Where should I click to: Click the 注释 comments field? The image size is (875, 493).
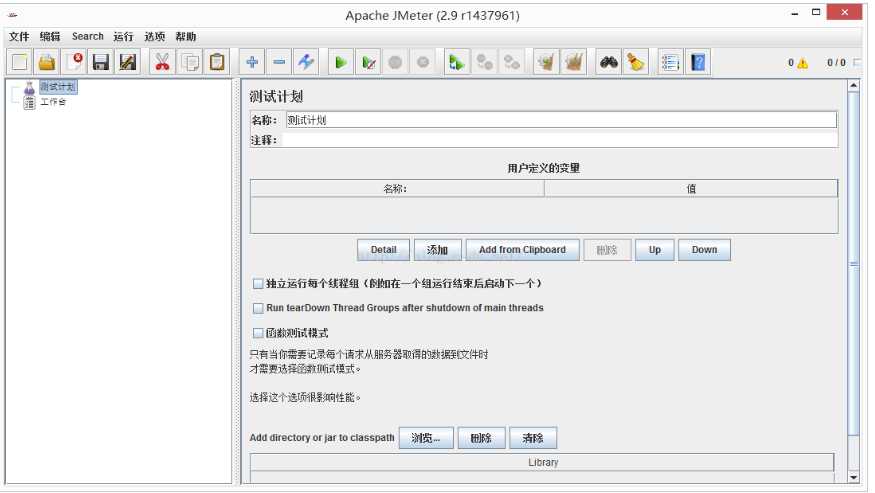(x=561, y=140)
